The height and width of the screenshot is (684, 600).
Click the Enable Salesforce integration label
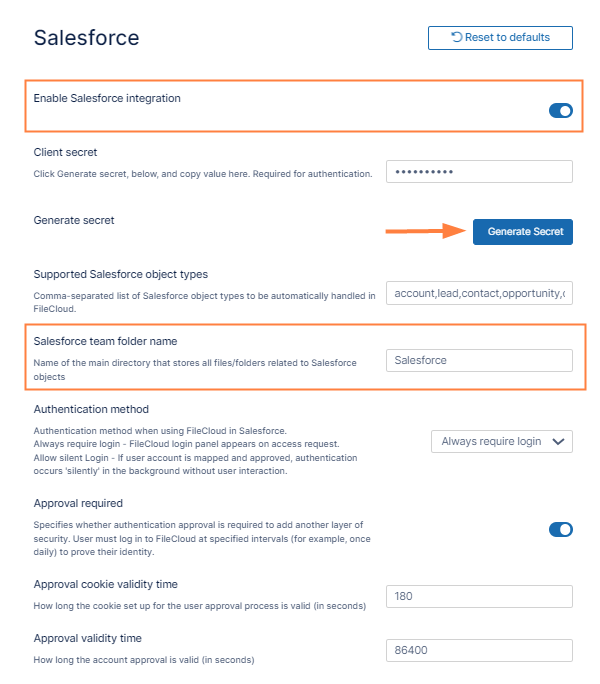click(x=107, y=98)
